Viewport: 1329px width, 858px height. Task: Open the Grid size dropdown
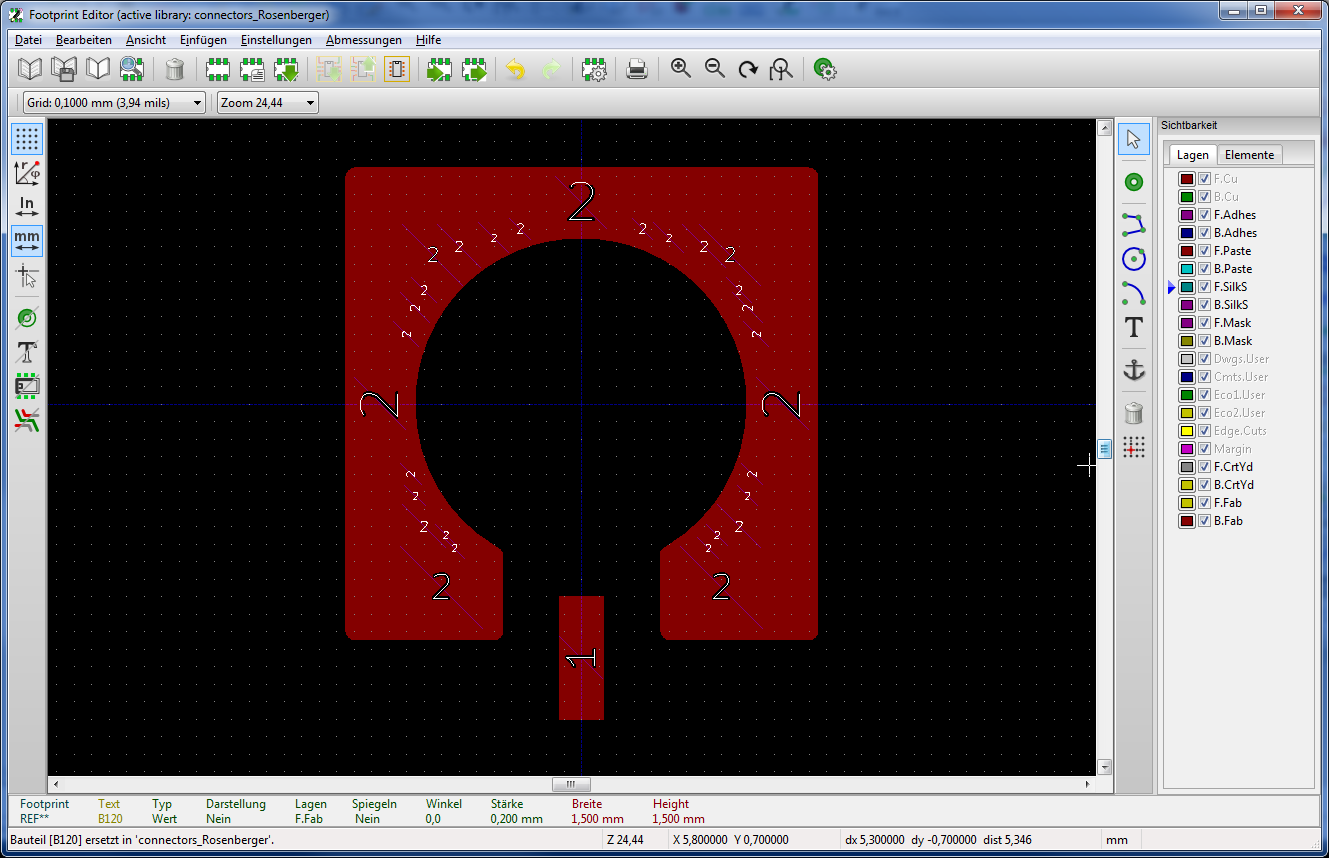[x=114, y=103]
